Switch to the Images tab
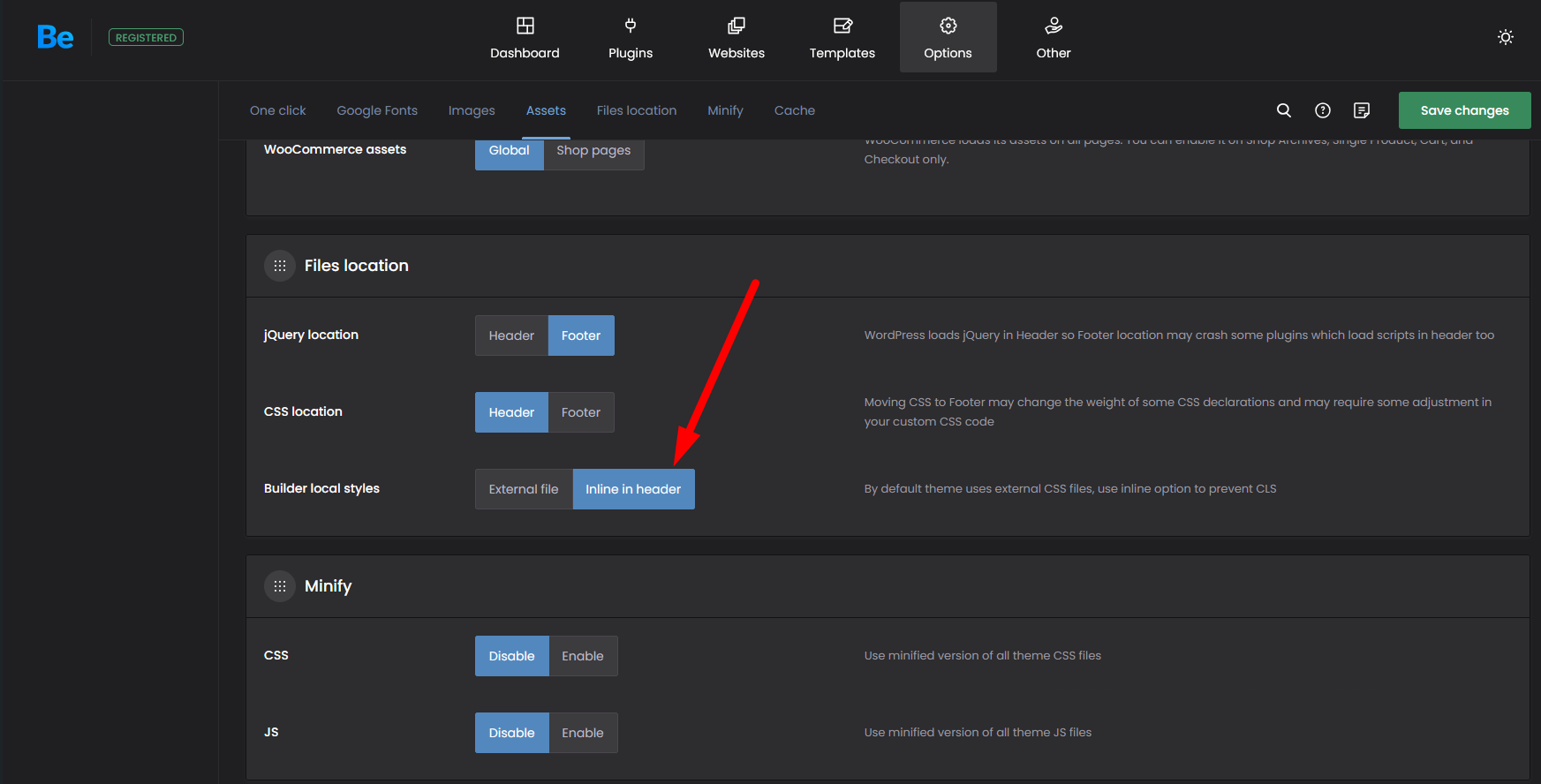Viewport: 1541px width, 784px height. 472,110
